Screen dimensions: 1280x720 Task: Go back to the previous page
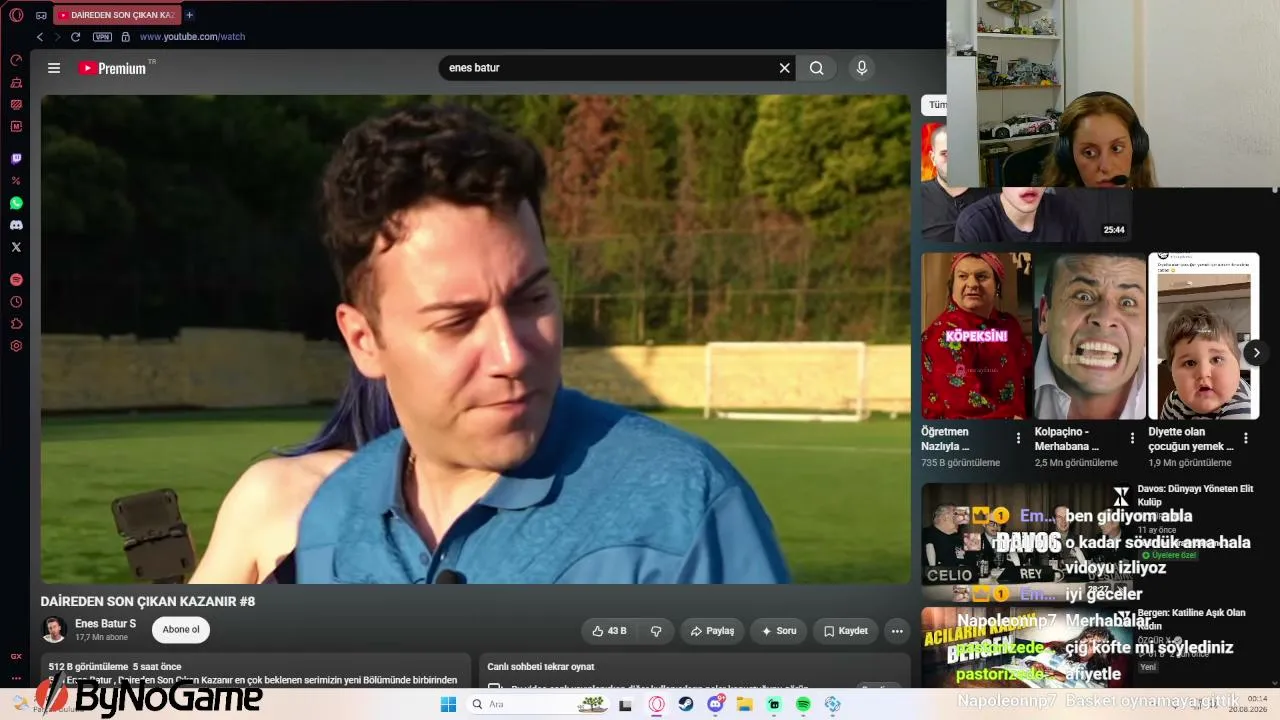40,37
